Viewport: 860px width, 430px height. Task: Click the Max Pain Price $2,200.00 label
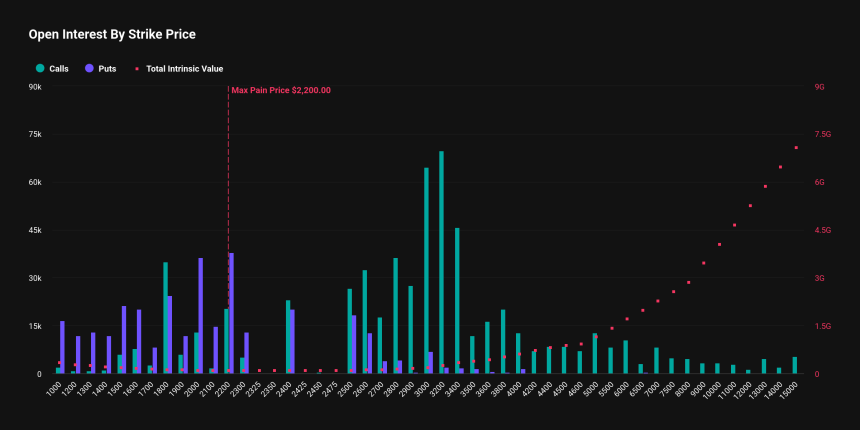[x=281, y=90]
